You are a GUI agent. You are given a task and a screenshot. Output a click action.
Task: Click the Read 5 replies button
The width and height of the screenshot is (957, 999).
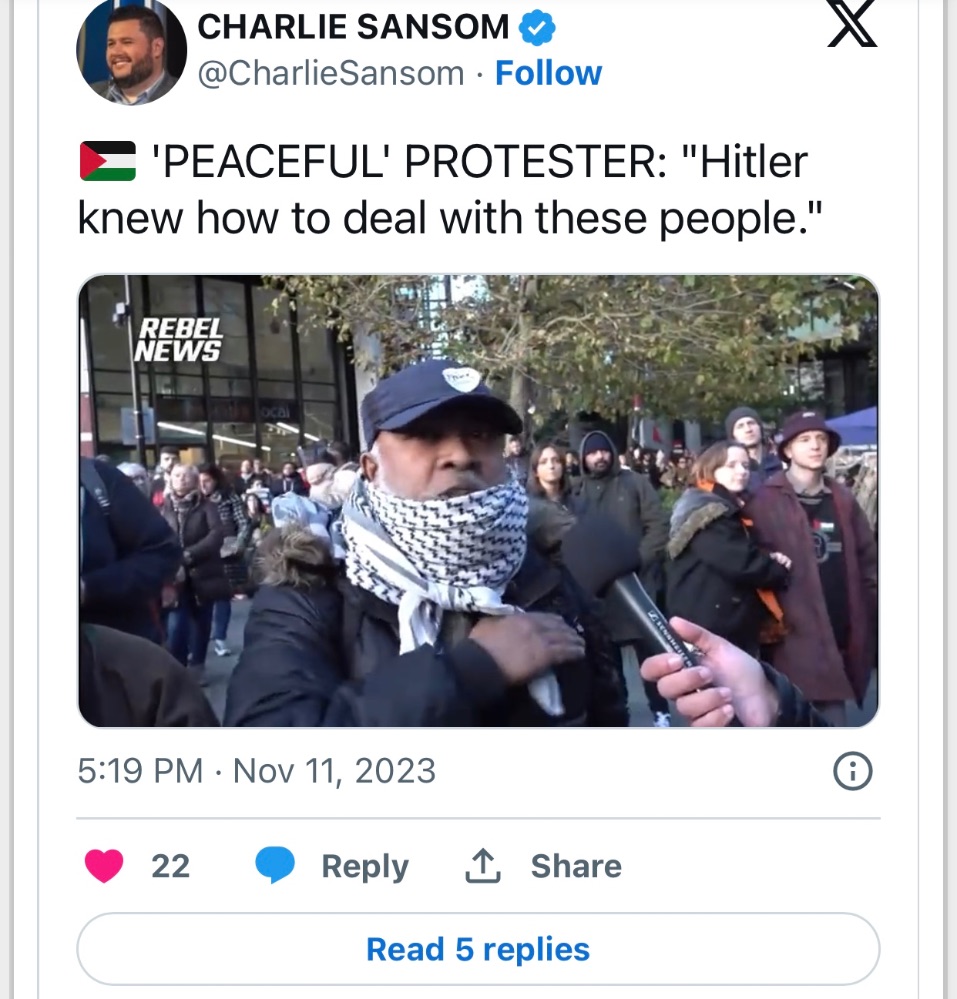(x=478, y=949)
